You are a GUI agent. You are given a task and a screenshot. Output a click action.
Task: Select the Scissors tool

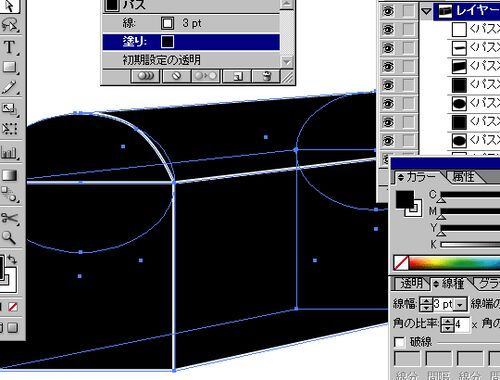tap(9, 218)
